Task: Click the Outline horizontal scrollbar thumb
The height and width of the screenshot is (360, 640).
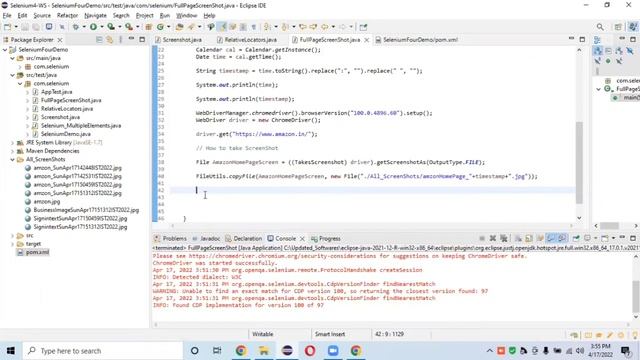Action: [610, 226]
